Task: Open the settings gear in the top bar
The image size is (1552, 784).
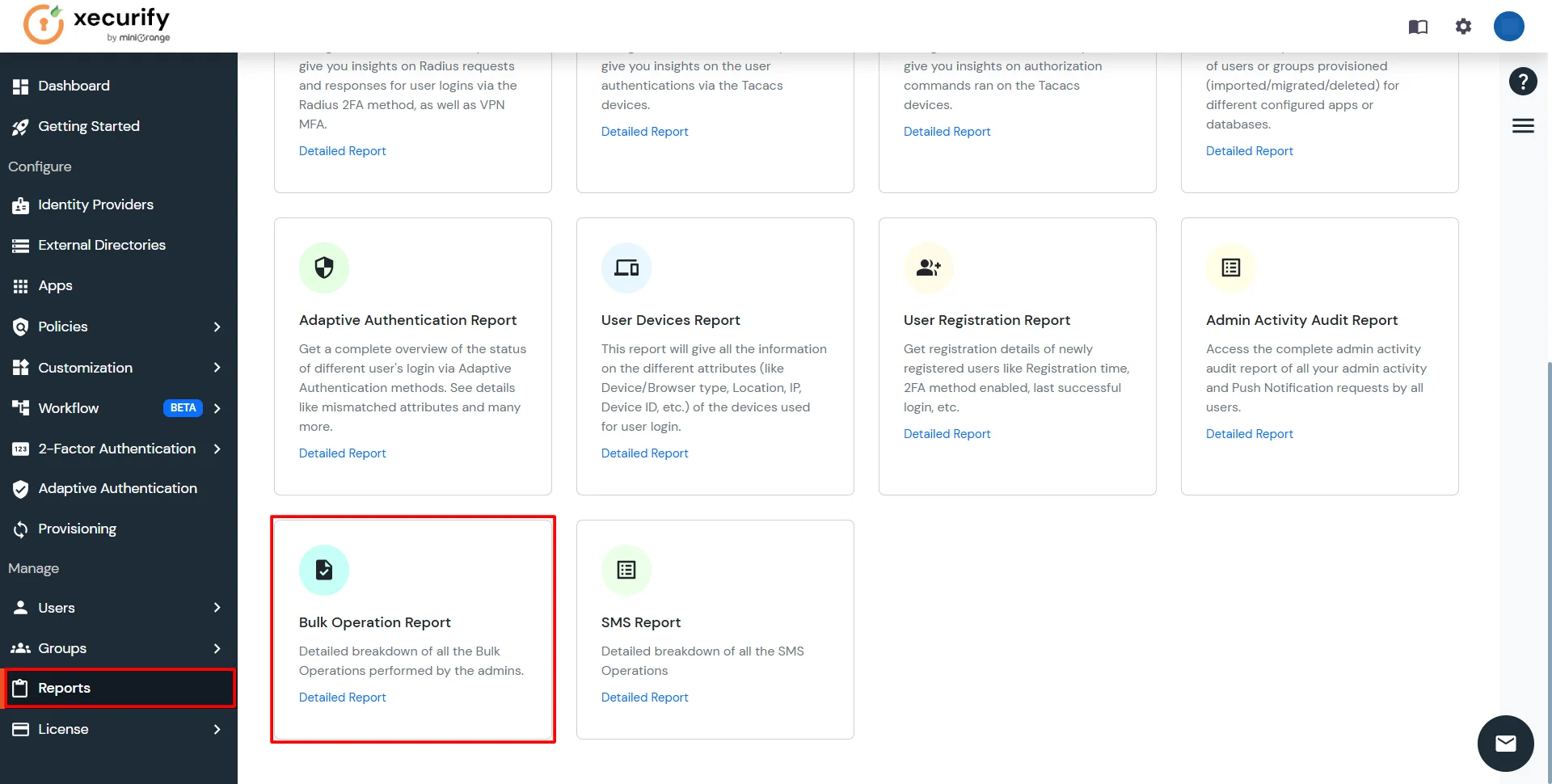Action: 1463,26
